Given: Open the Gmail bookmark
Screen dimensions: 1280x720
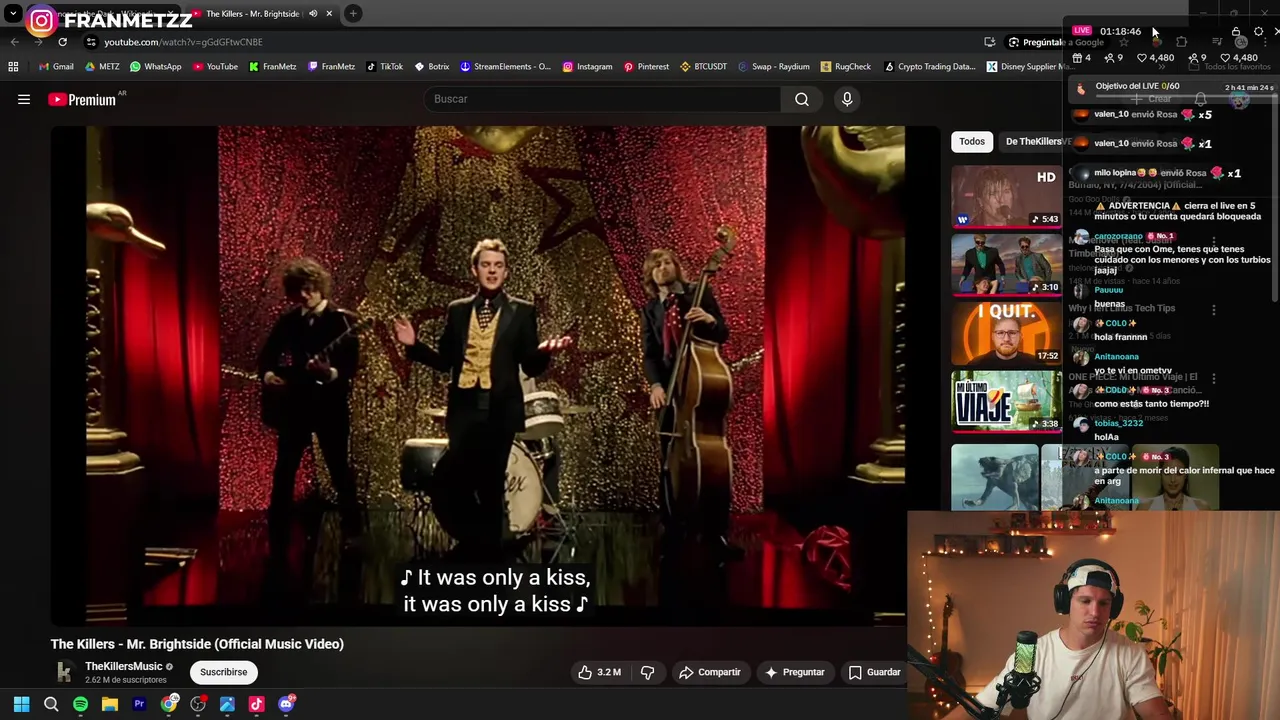Looking at the screenshot, I should coord(56,67).
